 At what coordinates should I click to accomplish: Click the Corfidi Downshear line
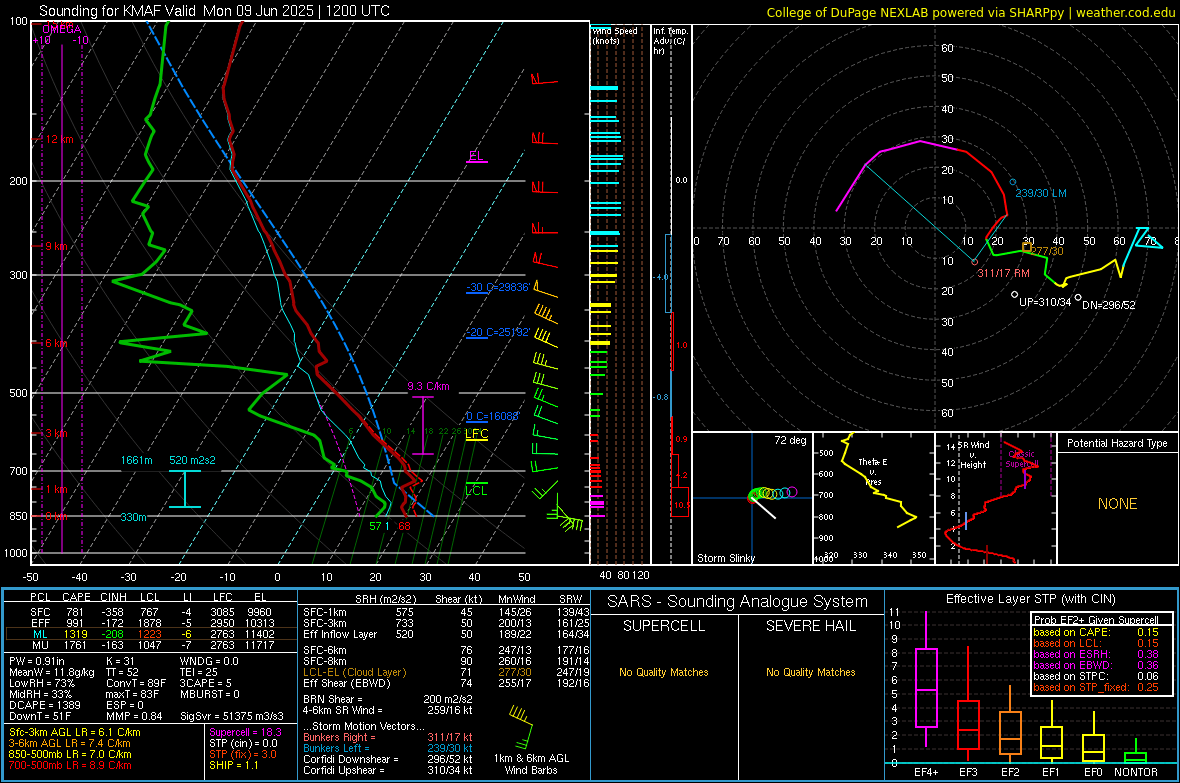pos(388,759)
